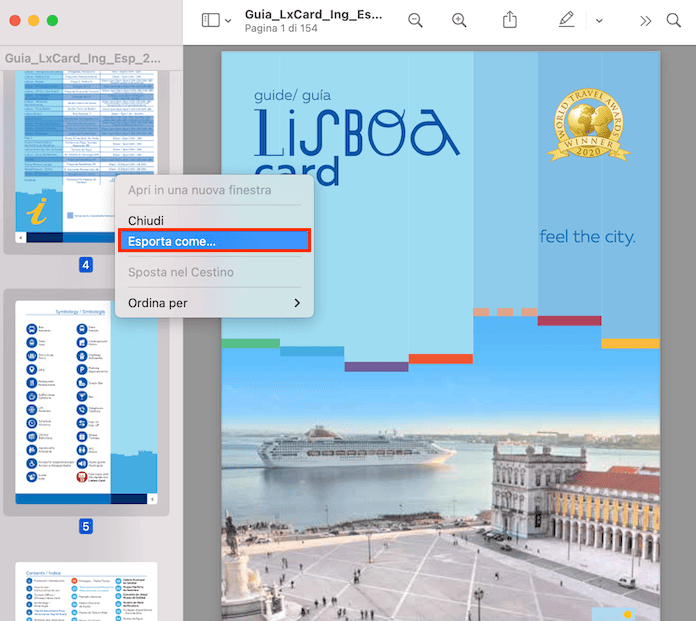This screenshot has height=621, width=696.
Task: Click the 'Pagina 1 di 154' label
Action: [x=281, y=28]
